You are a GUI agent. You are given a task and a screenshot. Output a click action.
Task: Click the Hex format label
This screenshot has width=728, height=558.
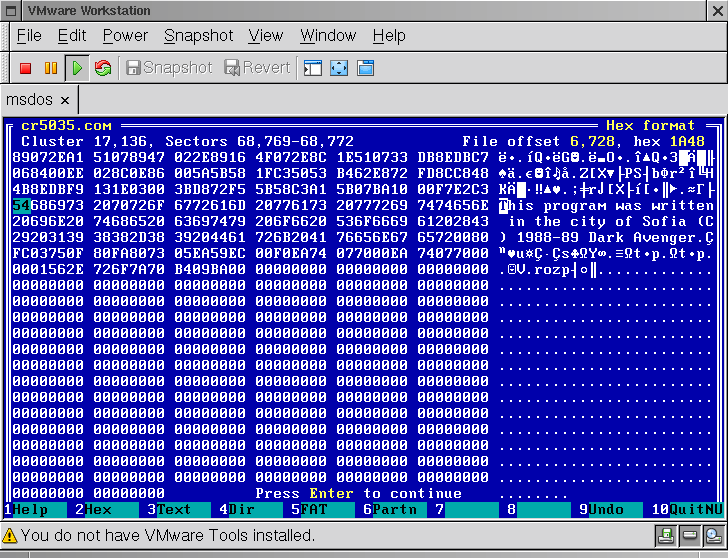point(650,126)
